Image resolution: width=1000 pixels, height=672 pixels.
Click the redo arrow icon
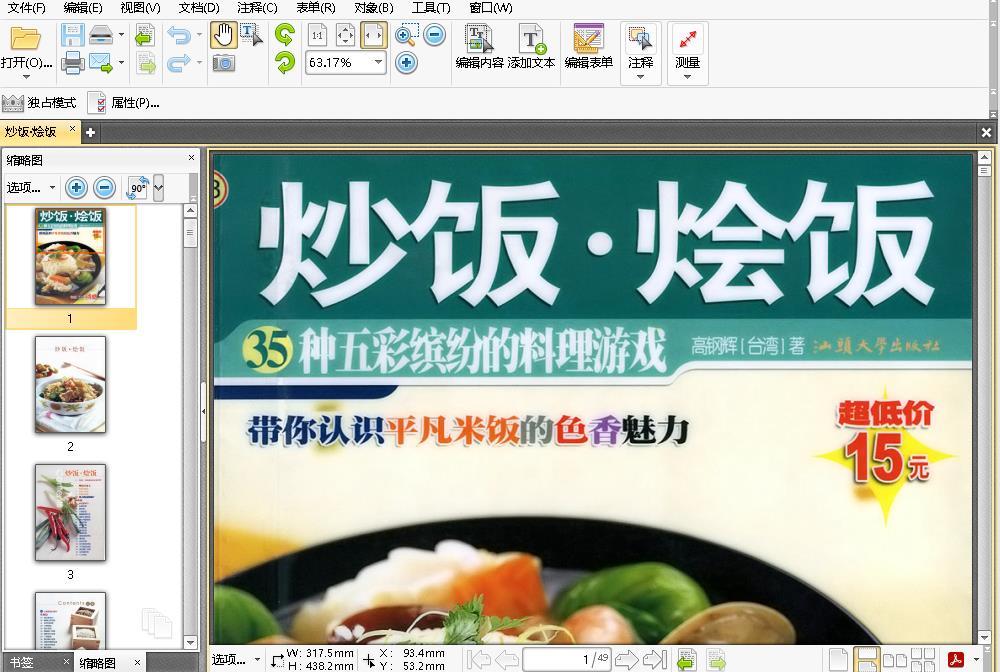pos(178,62)
